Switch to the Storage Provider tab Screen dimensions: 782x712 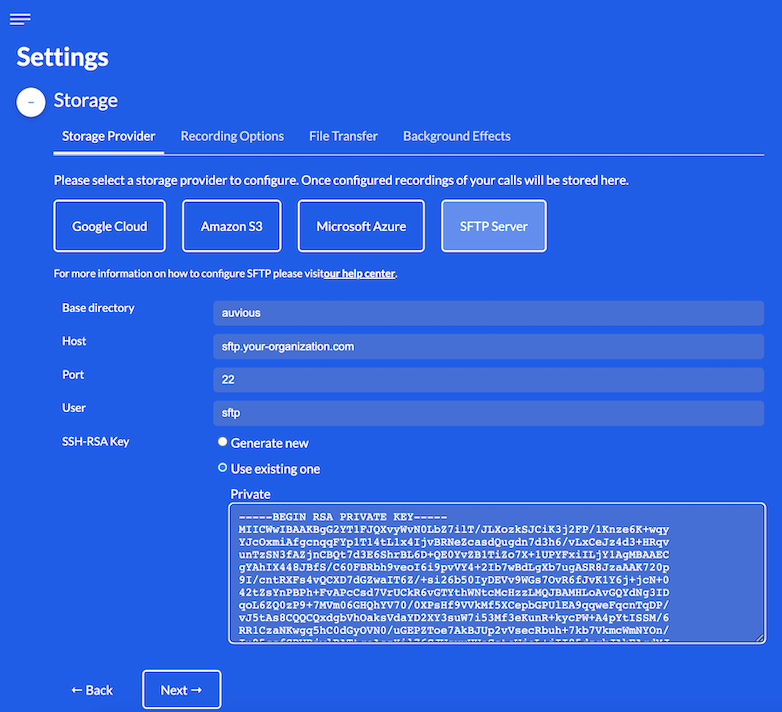coord(108,136)
